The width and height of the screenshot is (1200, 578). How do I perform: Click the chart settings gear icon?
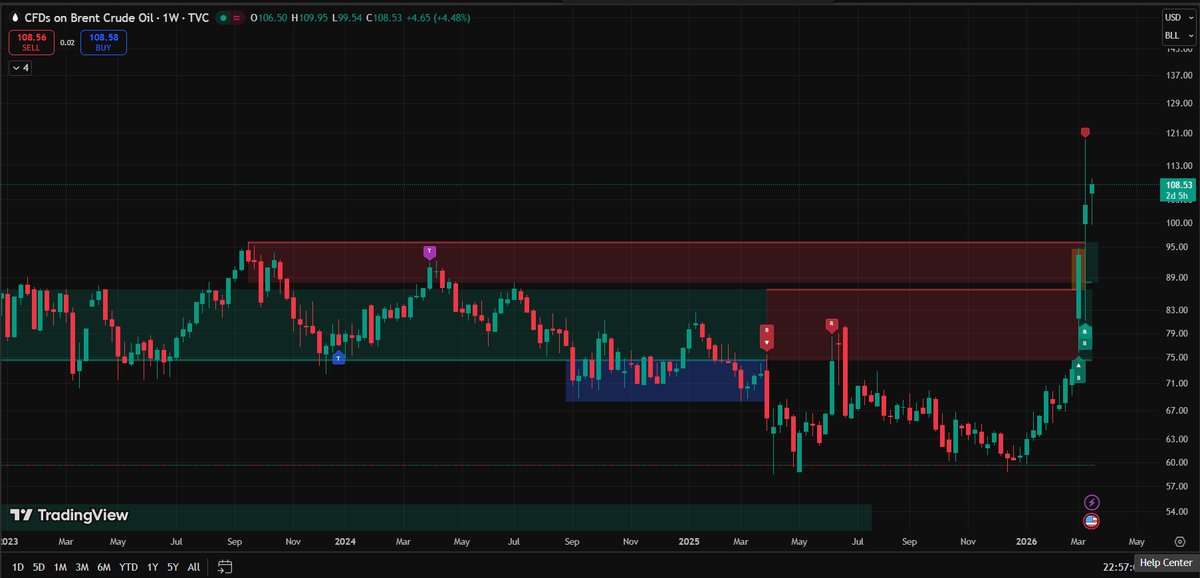click(1180, 541)
